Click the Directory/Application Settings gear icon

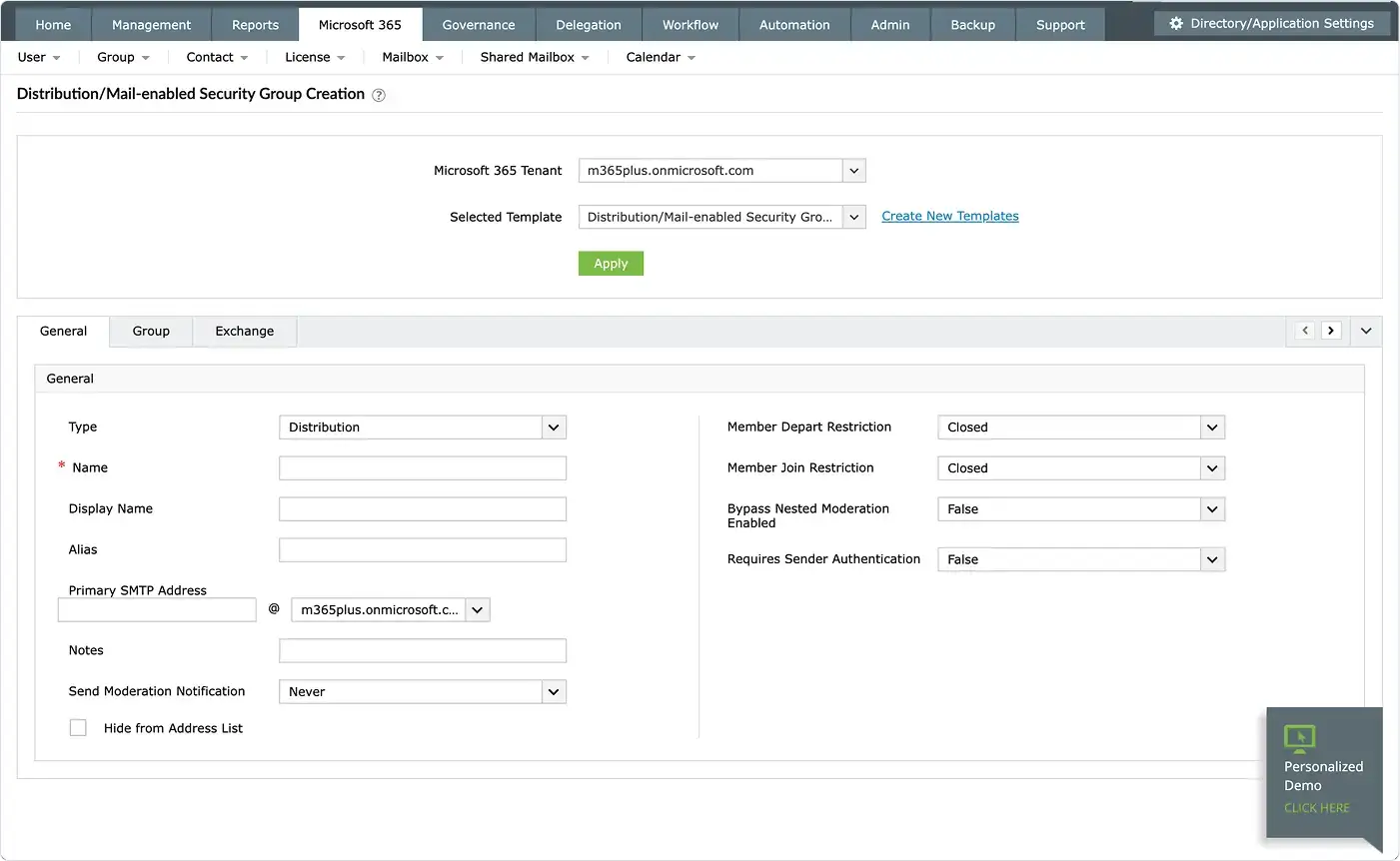click(x=1175, y=22)
